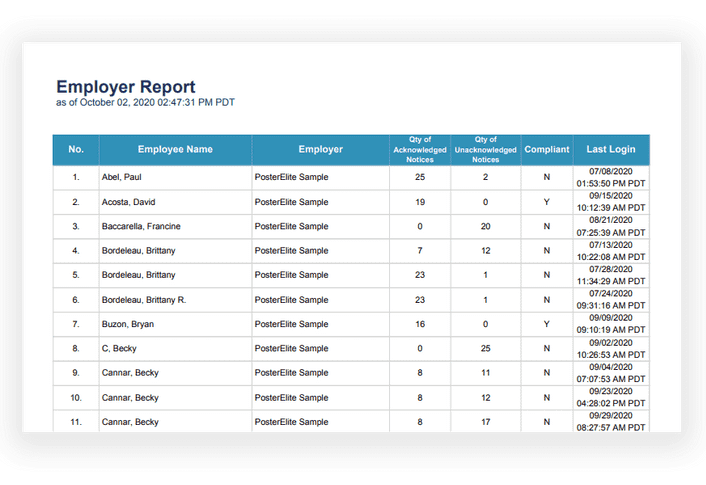Click last login '09/02/2020 10:26:53 AM PDT'

611,349
